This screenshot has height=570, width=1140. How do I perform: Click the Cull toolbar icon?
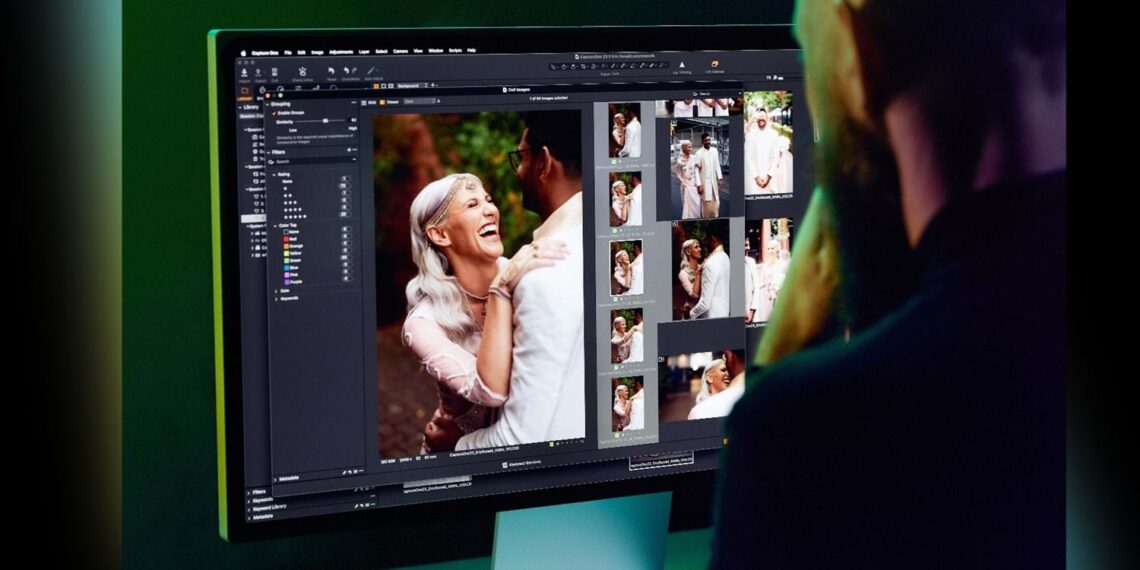click(x=275, y=72)
